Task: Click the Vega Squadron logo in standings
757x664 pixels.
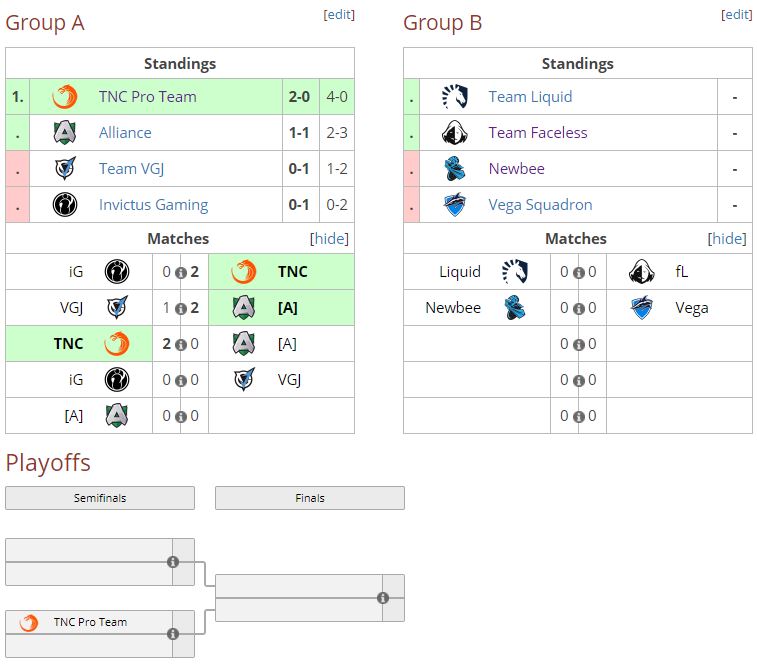Action: [x=455, y=205]
